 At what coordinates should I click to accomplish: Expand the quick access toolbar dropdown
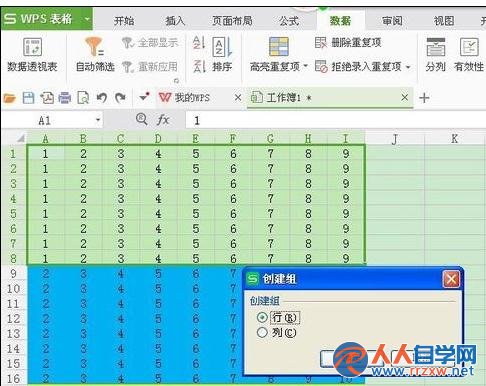tap(144, 97)
